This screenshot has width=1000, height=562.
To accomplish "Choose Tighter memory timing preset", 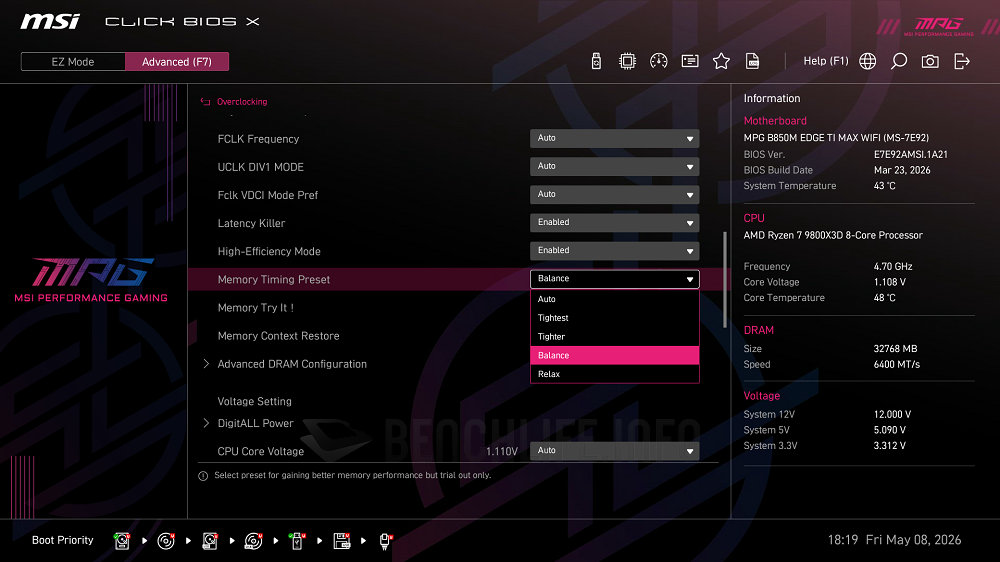I will pyautogui.click(x=614, y=337).
